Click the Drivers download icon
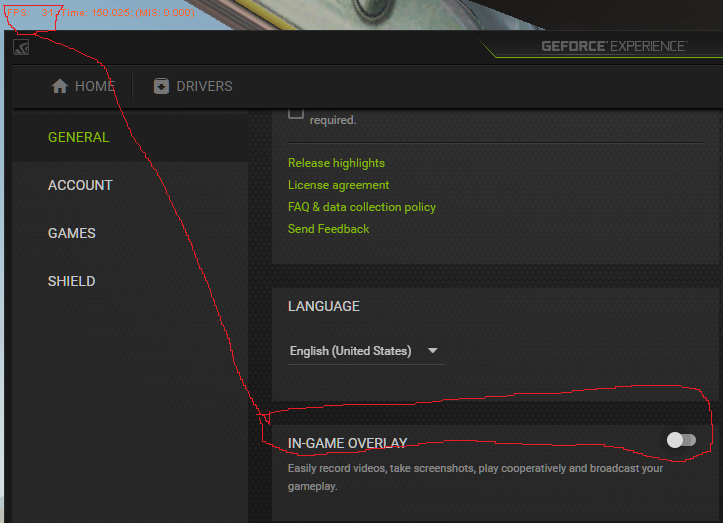 click(161, 86)
